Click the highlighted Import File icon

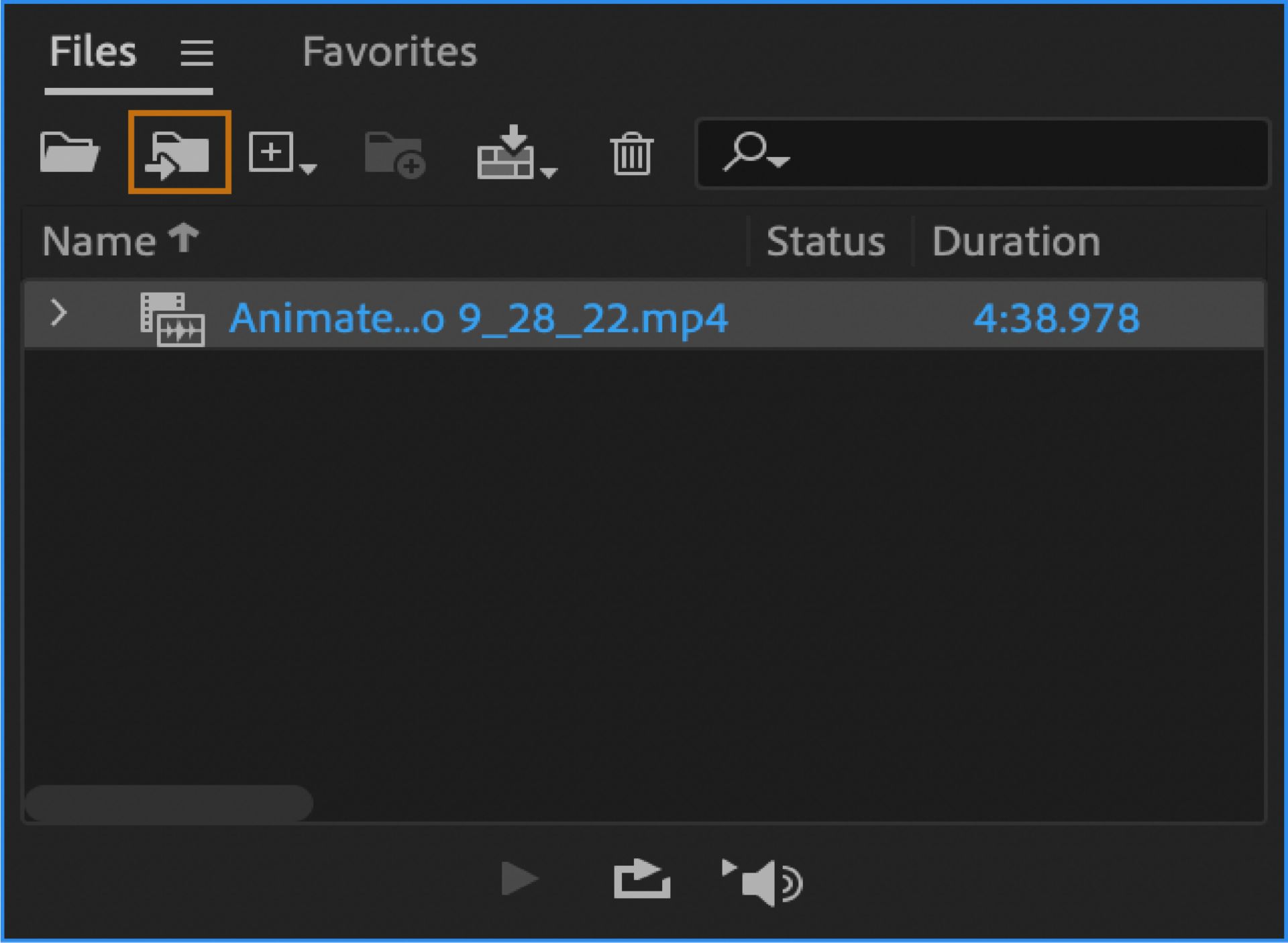pos(179,153)
